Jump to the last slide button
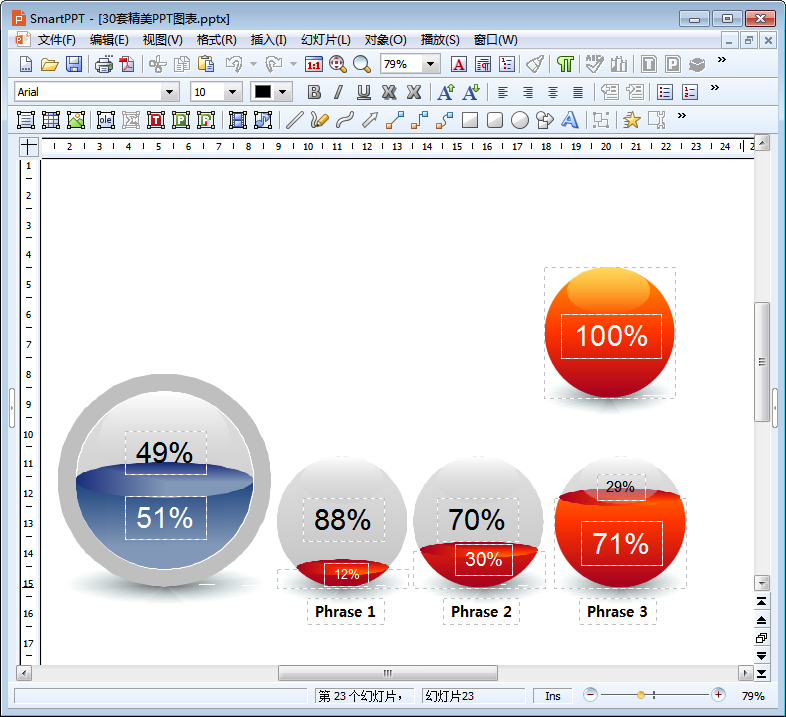This screenshot has height=717, width=786. 761,674
